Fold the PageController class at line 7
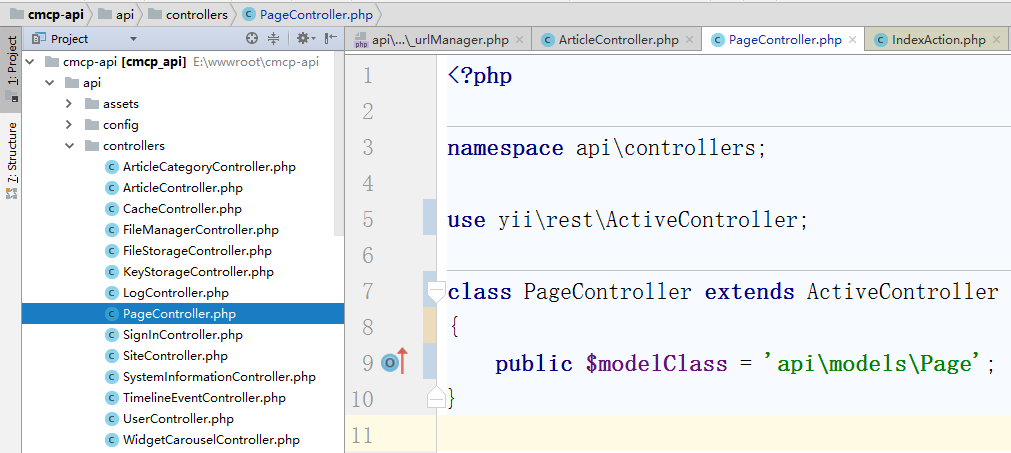 point(436,291)
